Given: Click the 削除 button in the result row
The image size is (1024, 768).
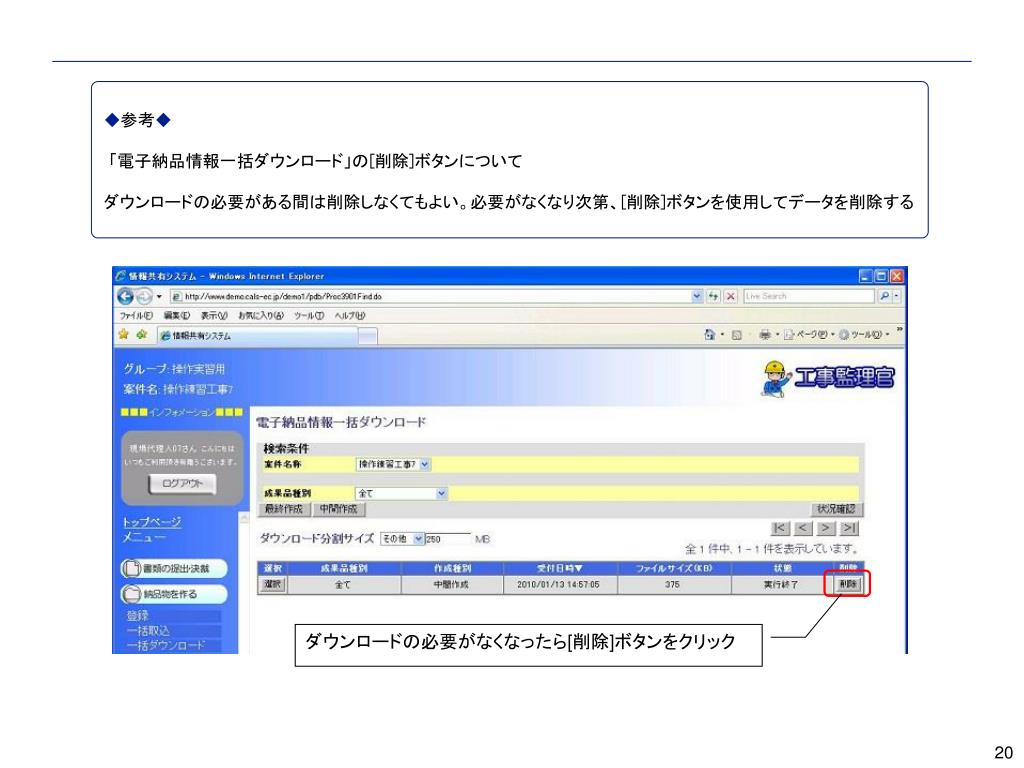Looking at the screenshot, I should point(847,584).
